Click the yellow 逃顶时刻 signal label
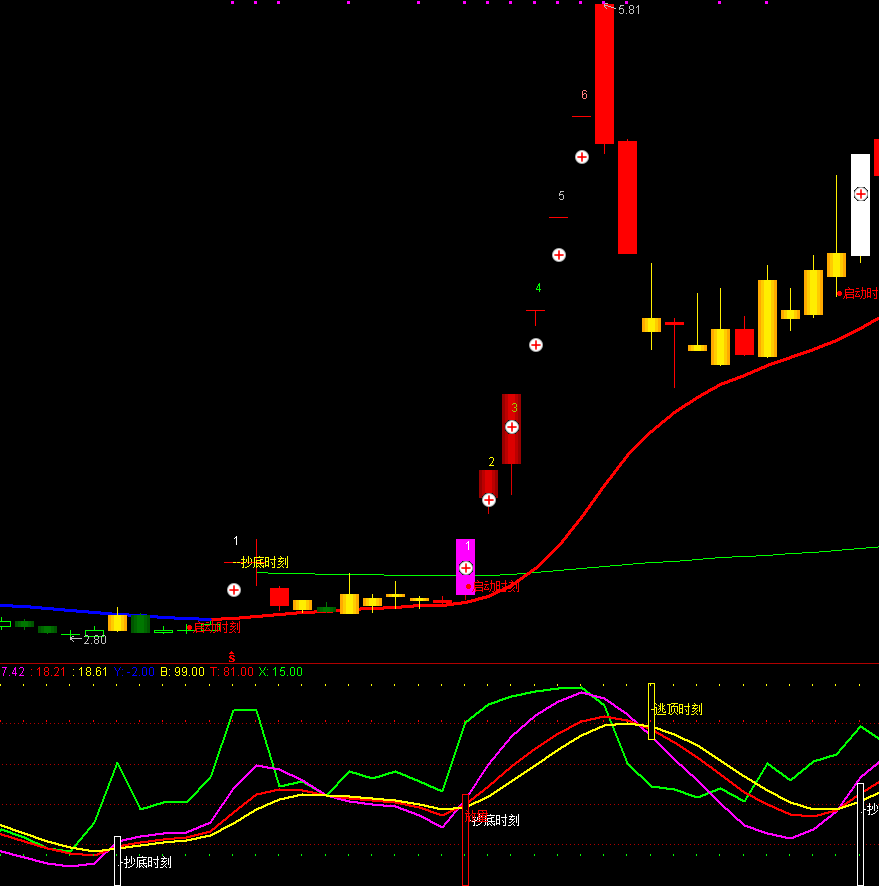879x886 pixels. pyautogui.click(x=678, y=709)
